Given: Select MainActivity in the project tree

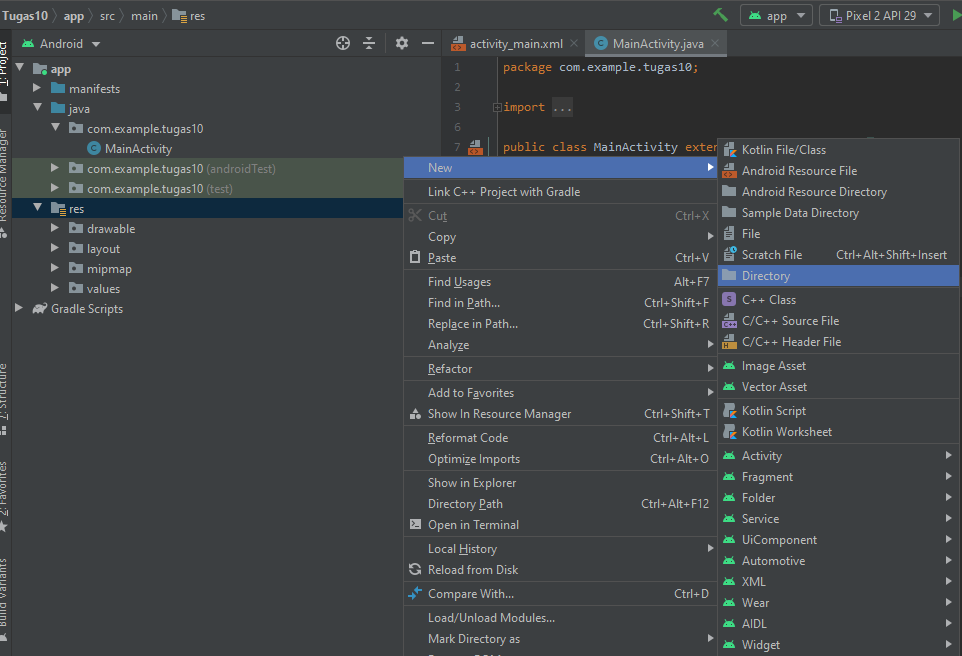Looking at the screenshot, I should point(138,149).
